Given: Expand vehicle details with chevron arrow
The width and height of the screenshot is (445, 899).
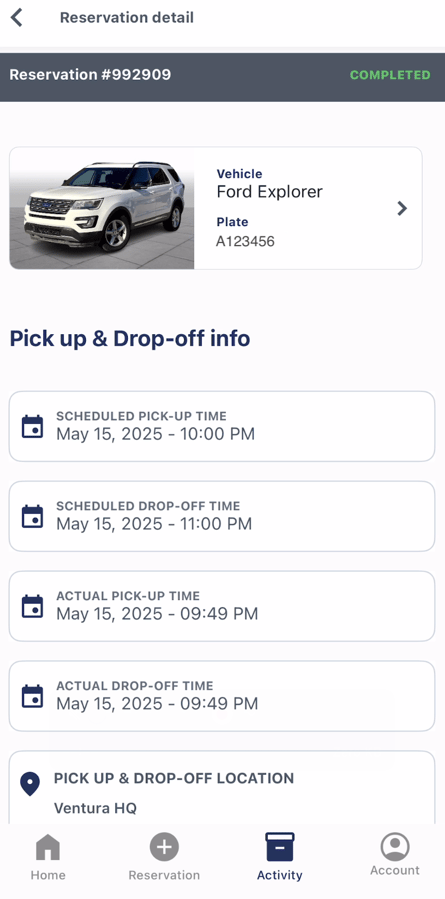Looking at the screenshot, I should (402, 208).
